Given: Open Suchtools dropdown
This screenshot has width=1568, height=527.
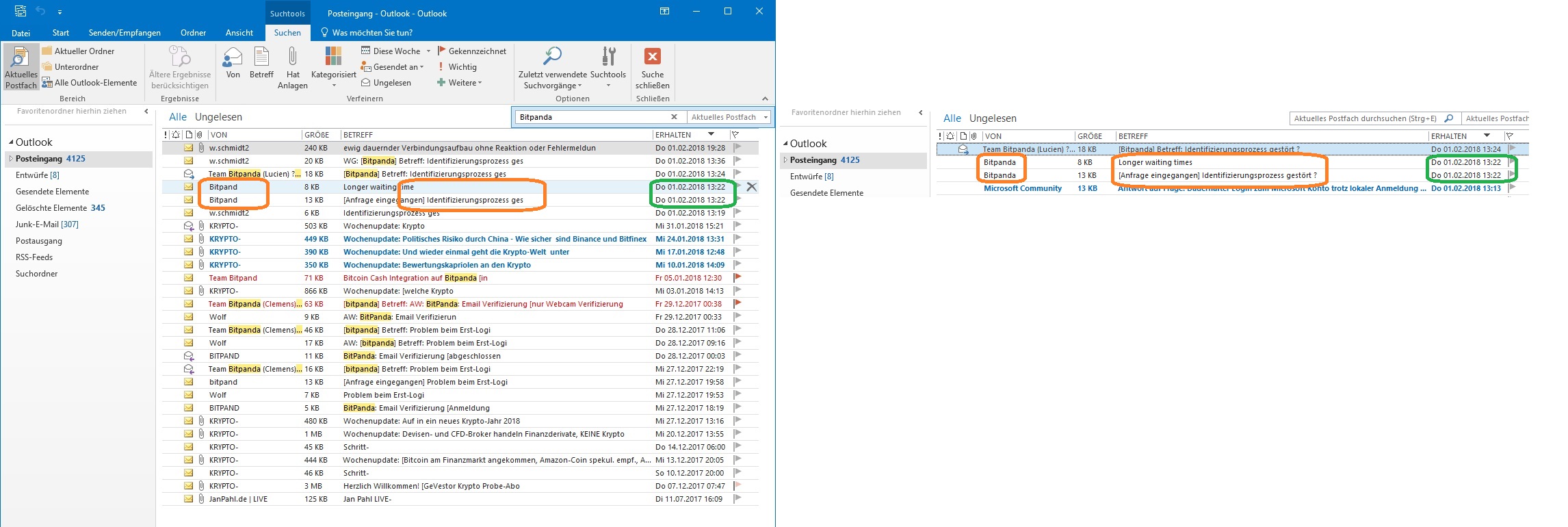Looking at the screenshot, I should coord(608,67).
